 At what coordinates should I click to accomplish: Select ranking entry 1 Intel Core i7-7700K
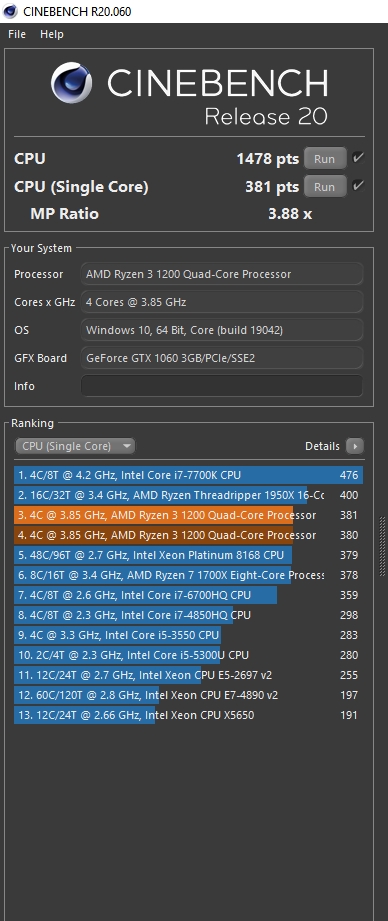coord(188,475)
